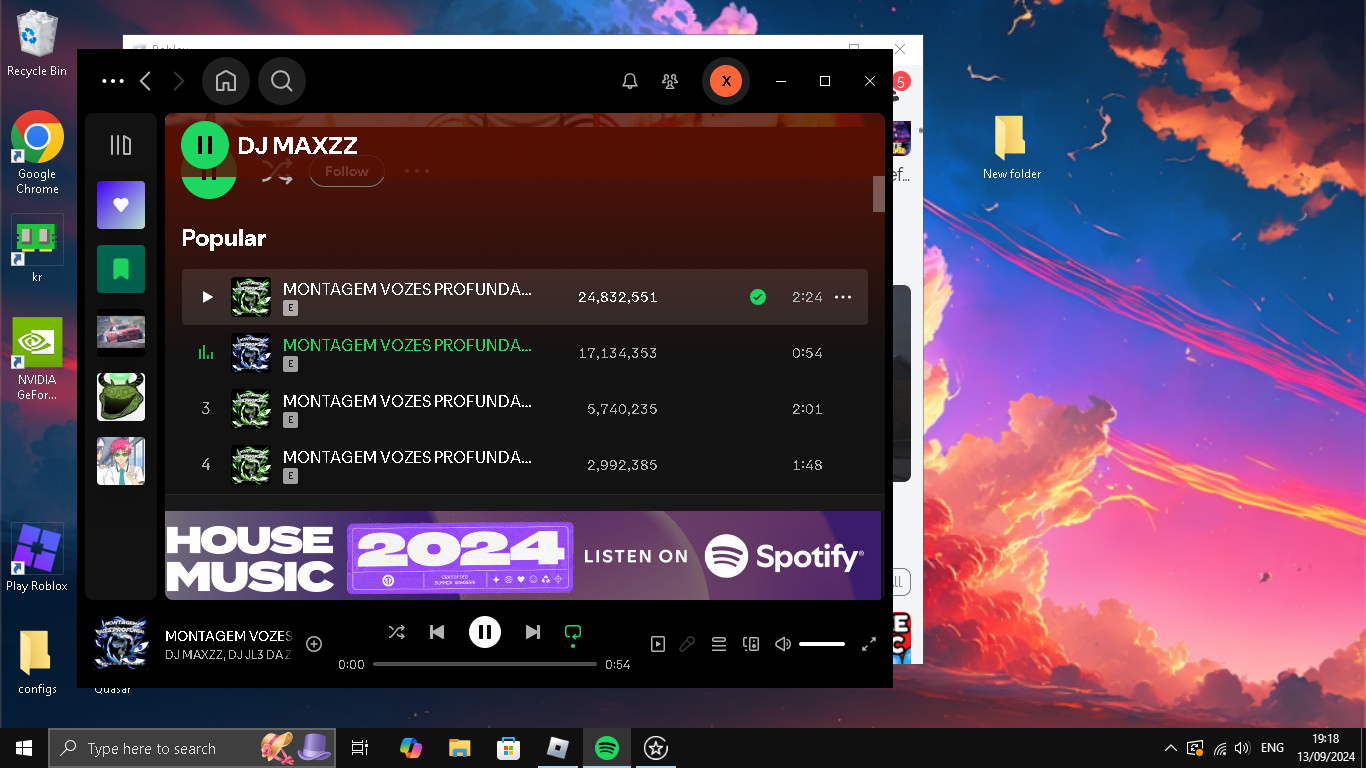This screenshot has height=768, width=1366.
Task: Open the now-playing album art in player bar
Action: point(122,643)
